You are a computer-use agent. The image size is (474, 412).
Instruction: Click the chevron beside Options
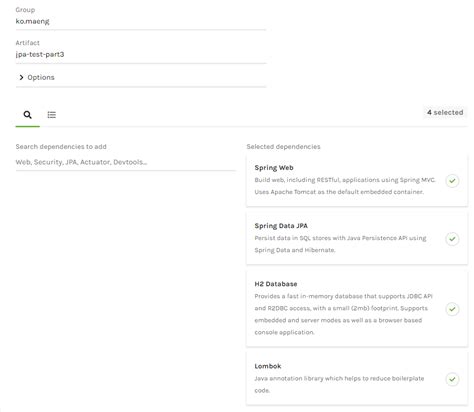point(21,77)
